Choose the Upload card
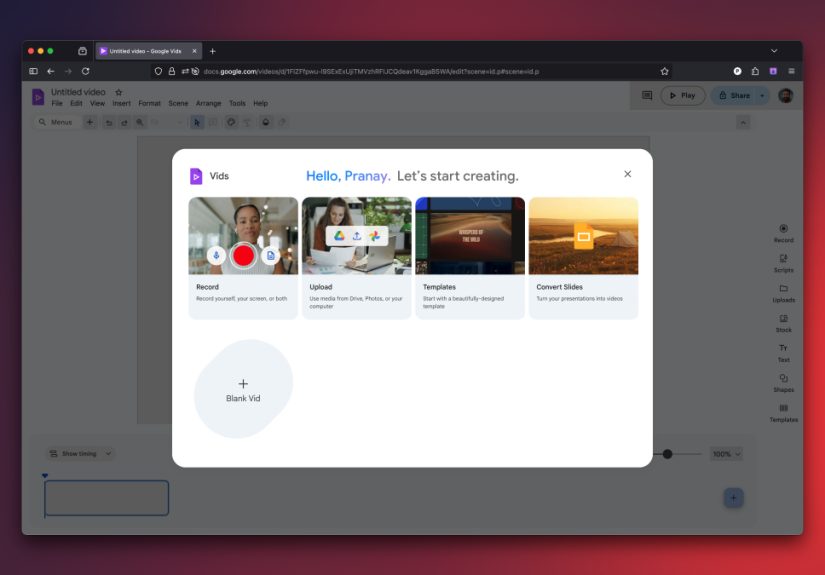825x575 pixels. tap(357, 258)
